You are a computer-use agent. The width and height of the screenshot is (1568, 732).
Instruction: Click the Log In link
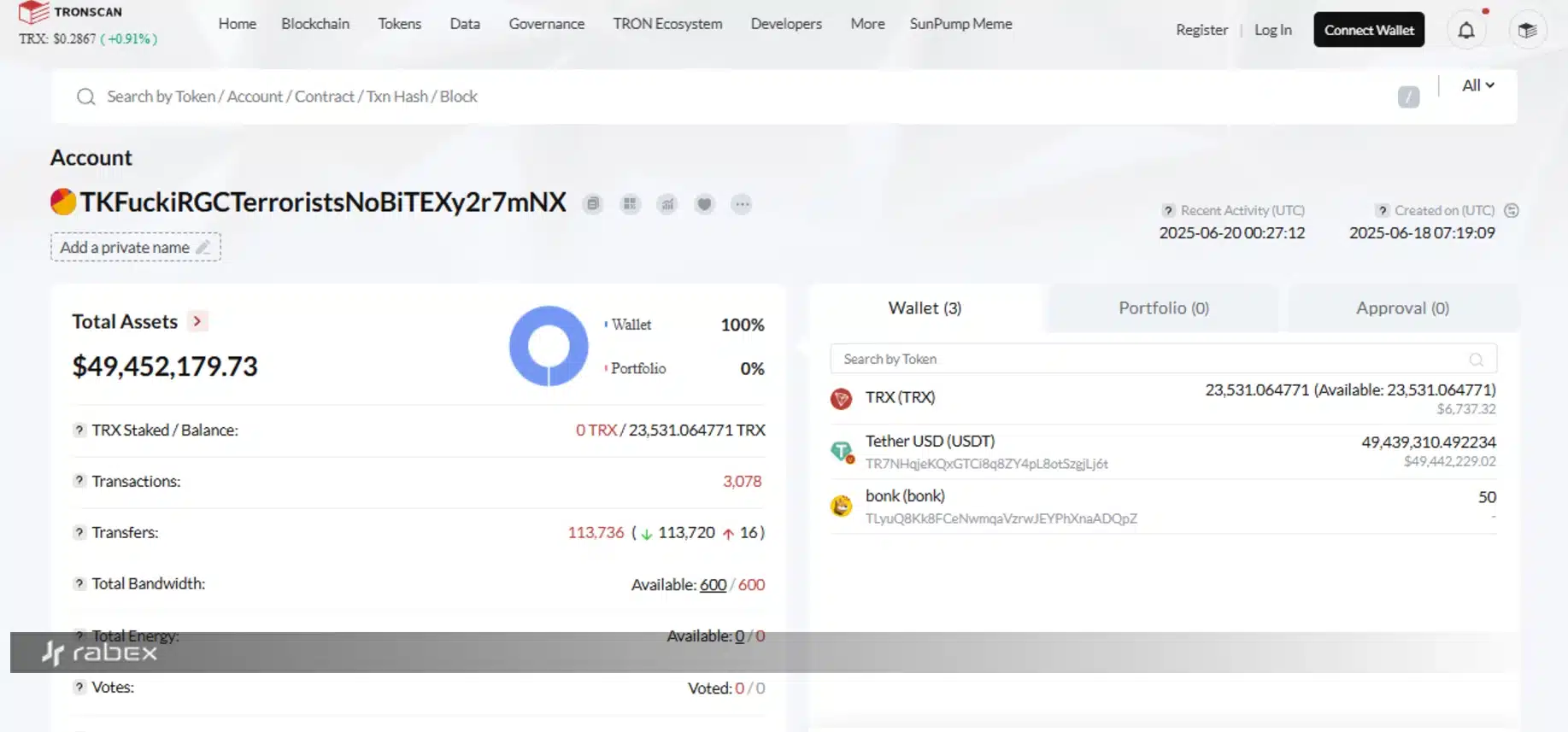(1273, 30)
